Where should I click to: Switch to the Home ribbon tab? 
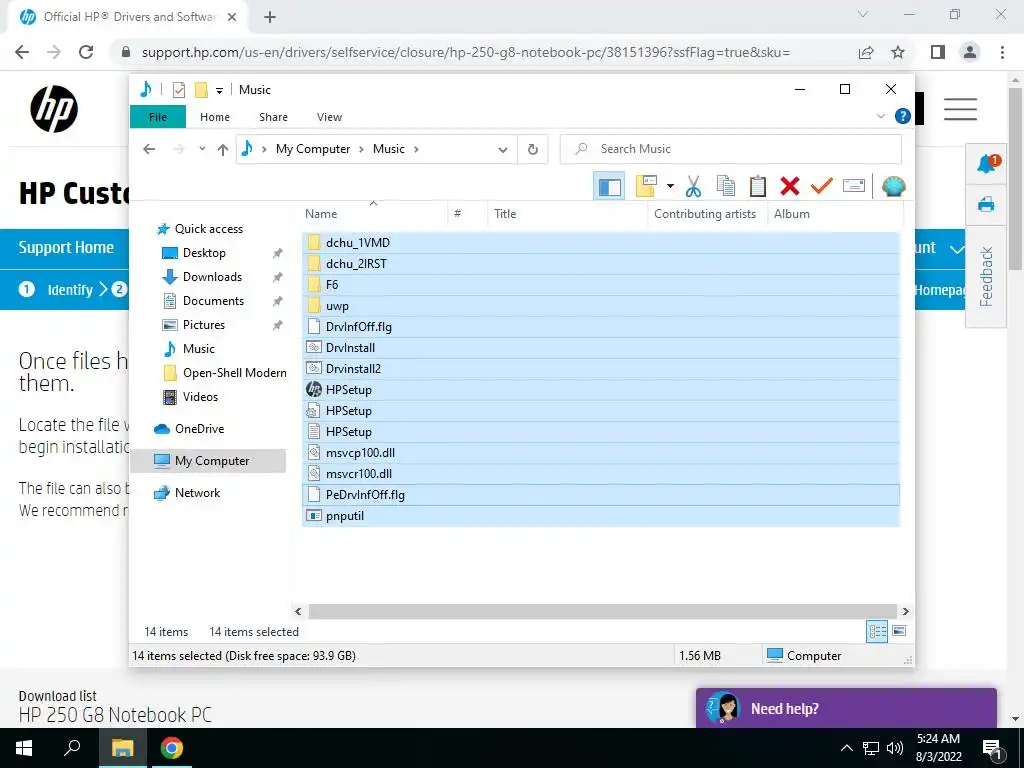215,117
